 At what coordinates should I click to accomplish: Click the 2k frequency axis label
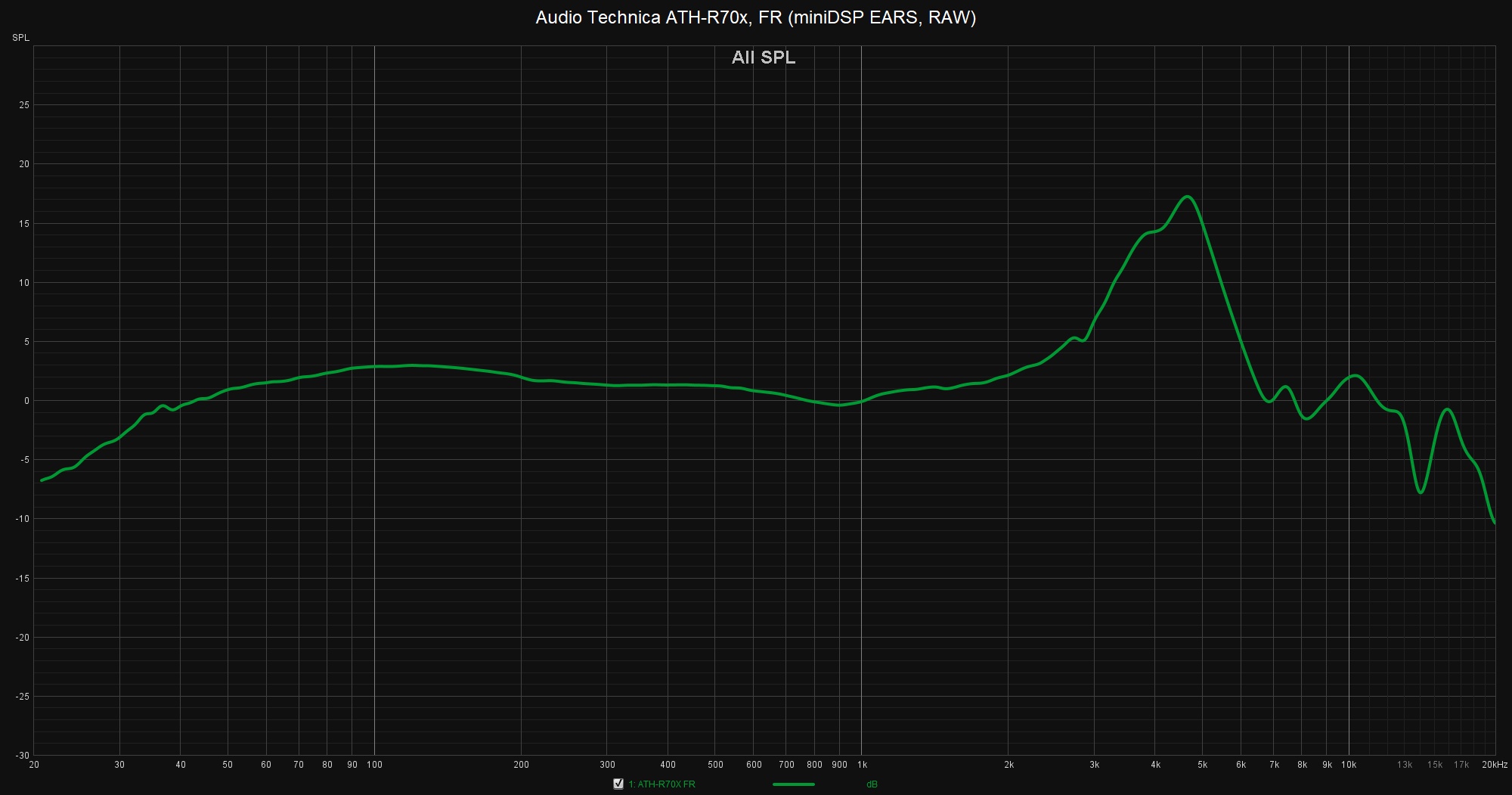pos(1009,765)
